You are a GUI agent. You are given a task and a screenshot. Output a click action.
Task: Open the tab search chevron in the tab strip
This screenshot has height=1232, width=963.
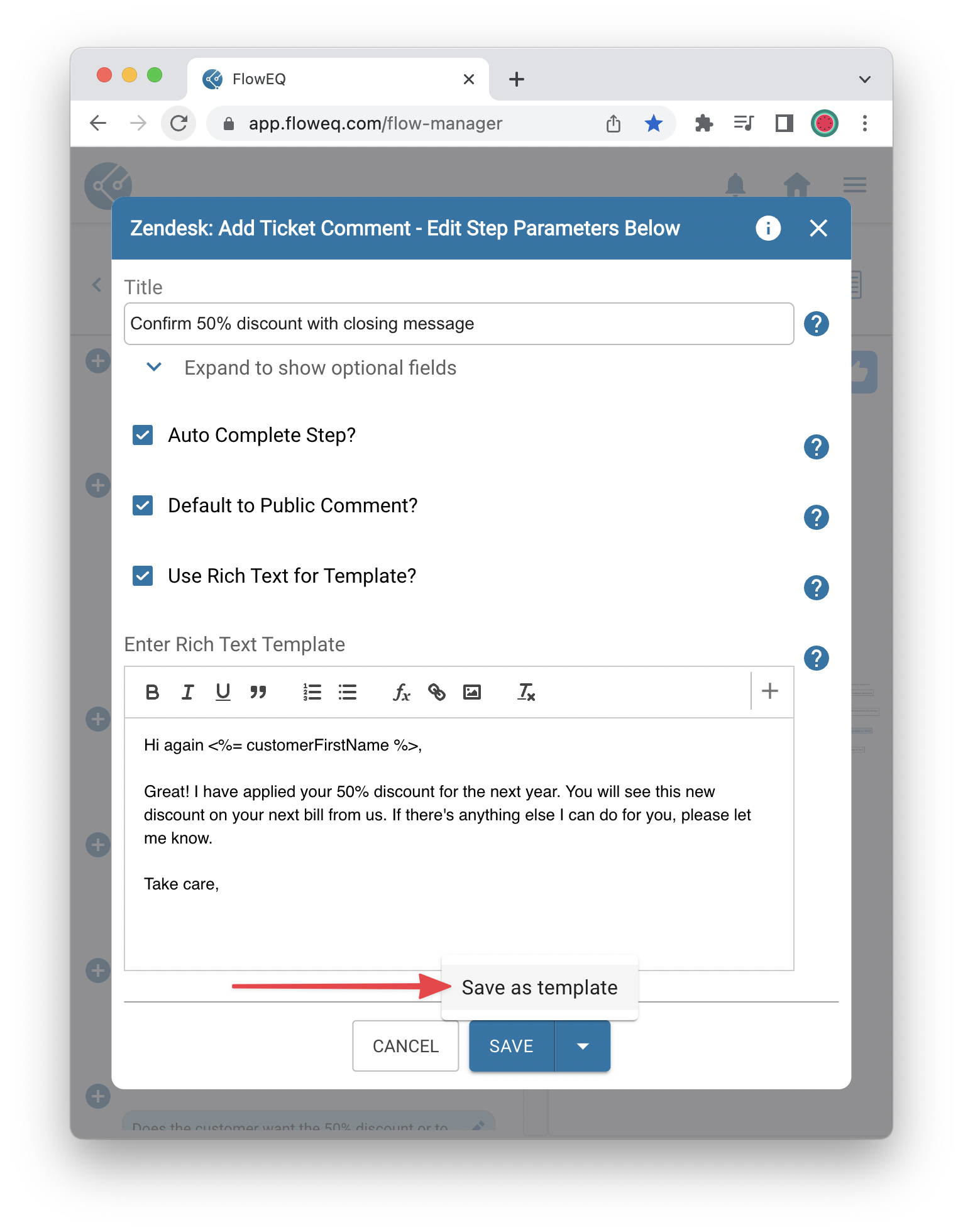865,79
